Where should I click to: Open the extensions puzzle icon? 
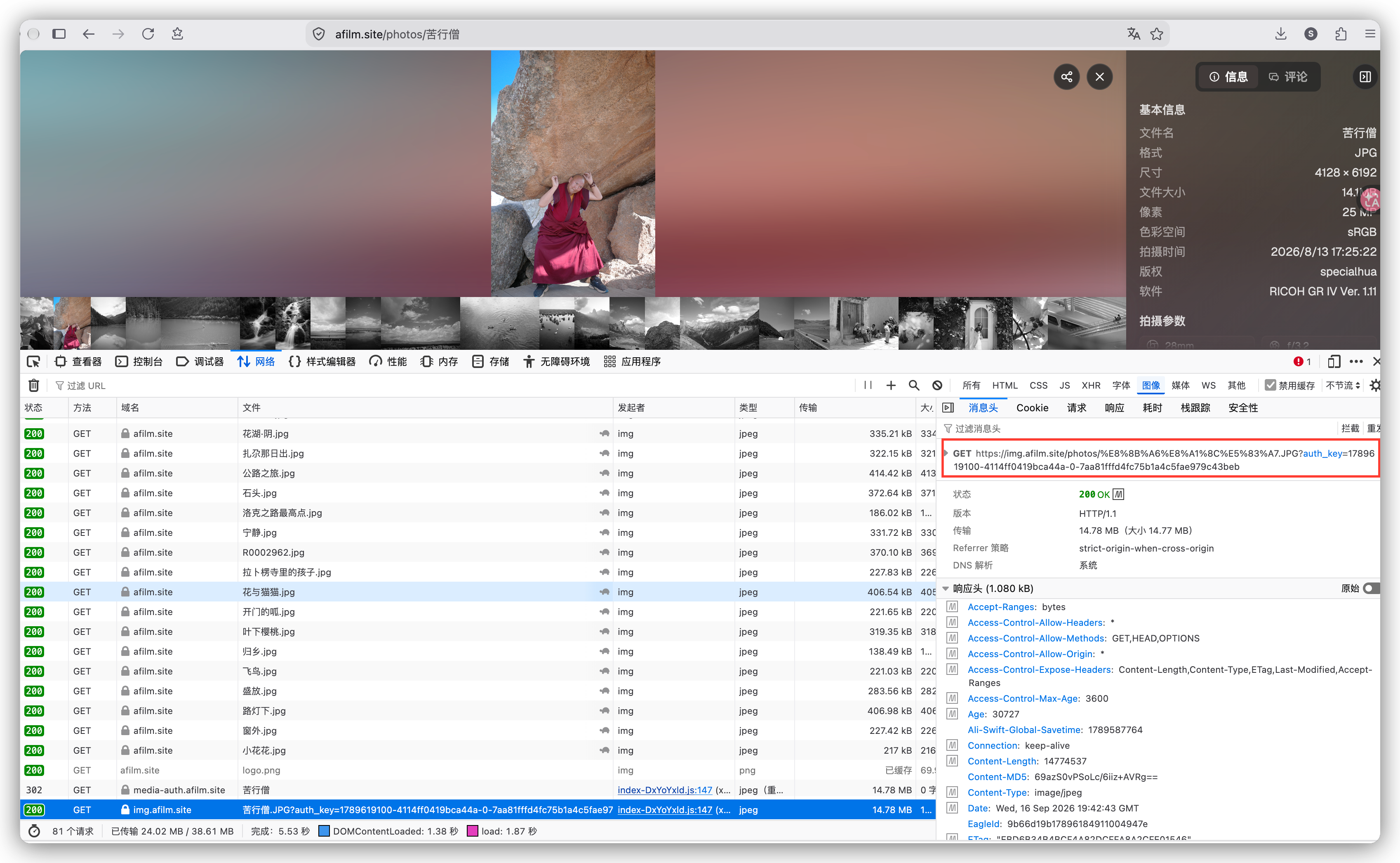point(1341,34)
